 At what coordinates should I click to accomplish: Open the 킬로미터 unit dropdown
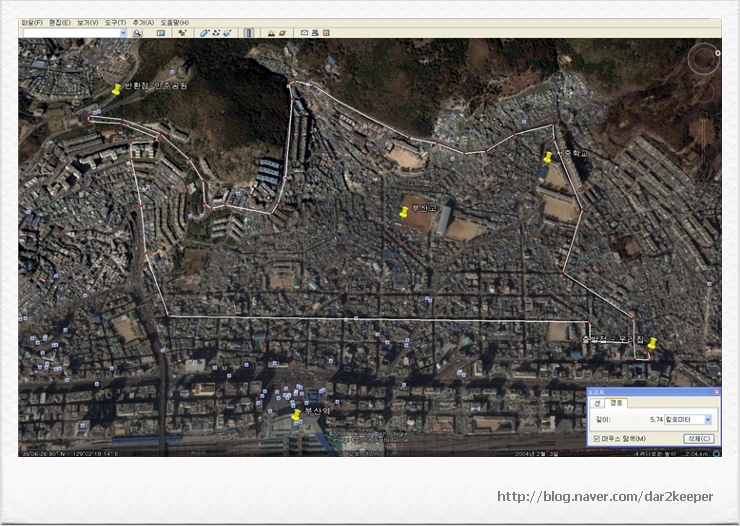708,420
